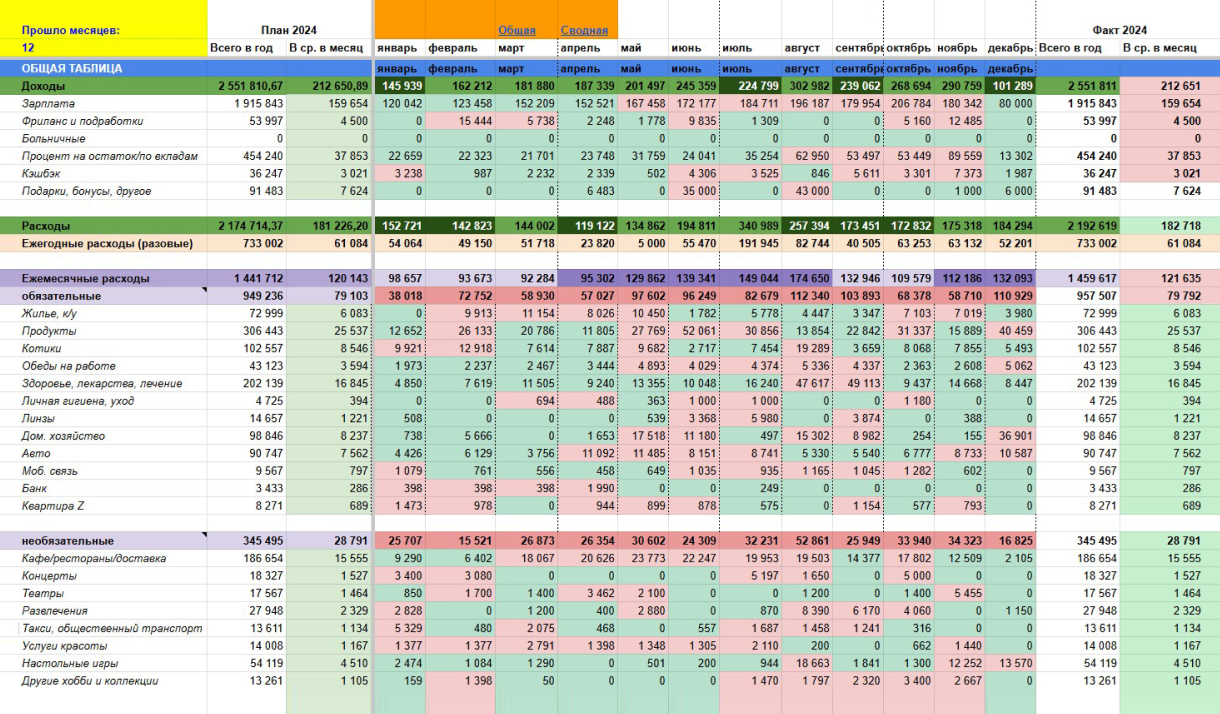Image resolution: width=1220 pixels, height=714 pixels.
Task: Click planned monthly income 212 650,89
Action: (340, 86)
